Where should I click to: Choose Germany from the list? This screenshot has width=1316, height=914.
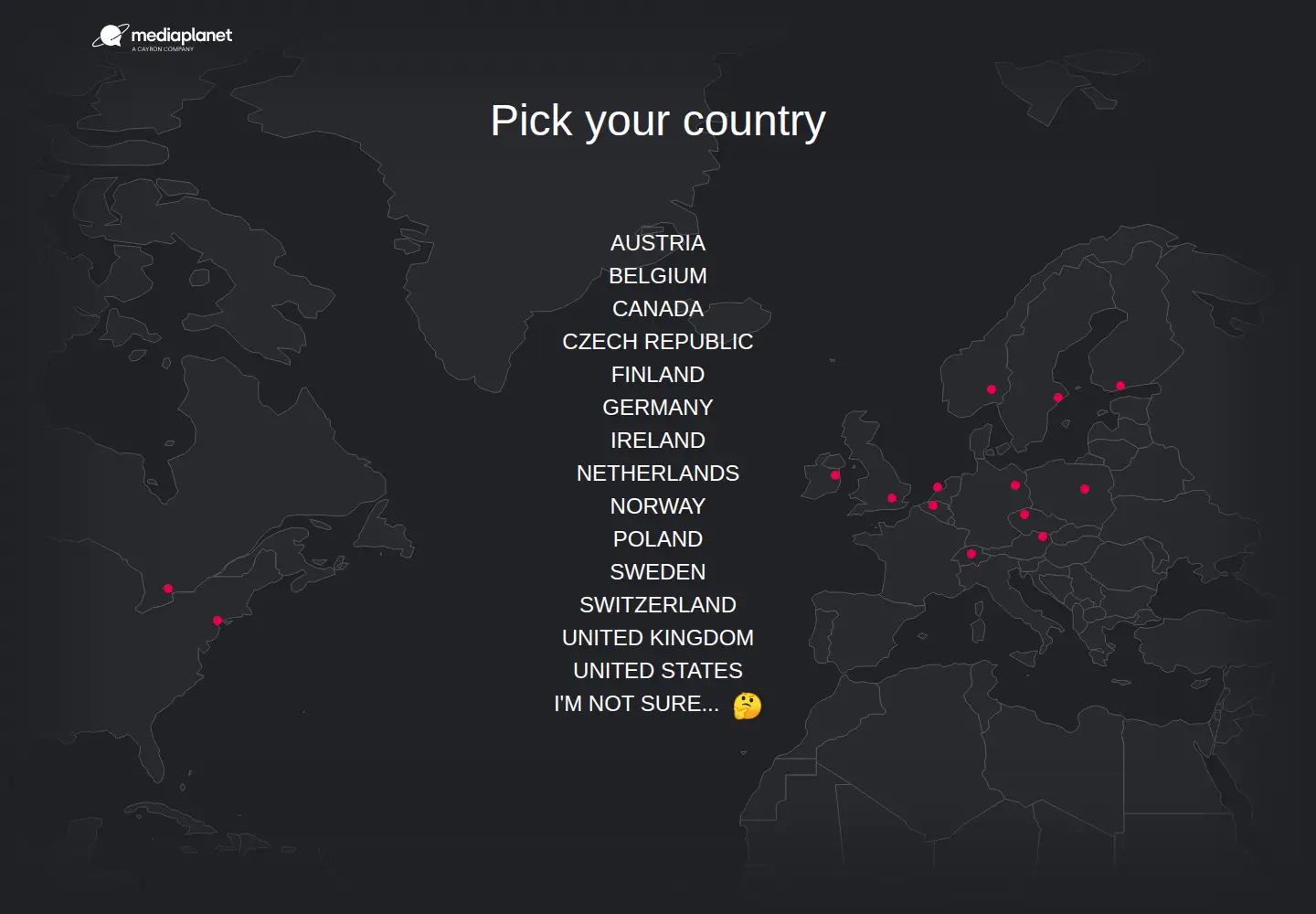point(658,408)
